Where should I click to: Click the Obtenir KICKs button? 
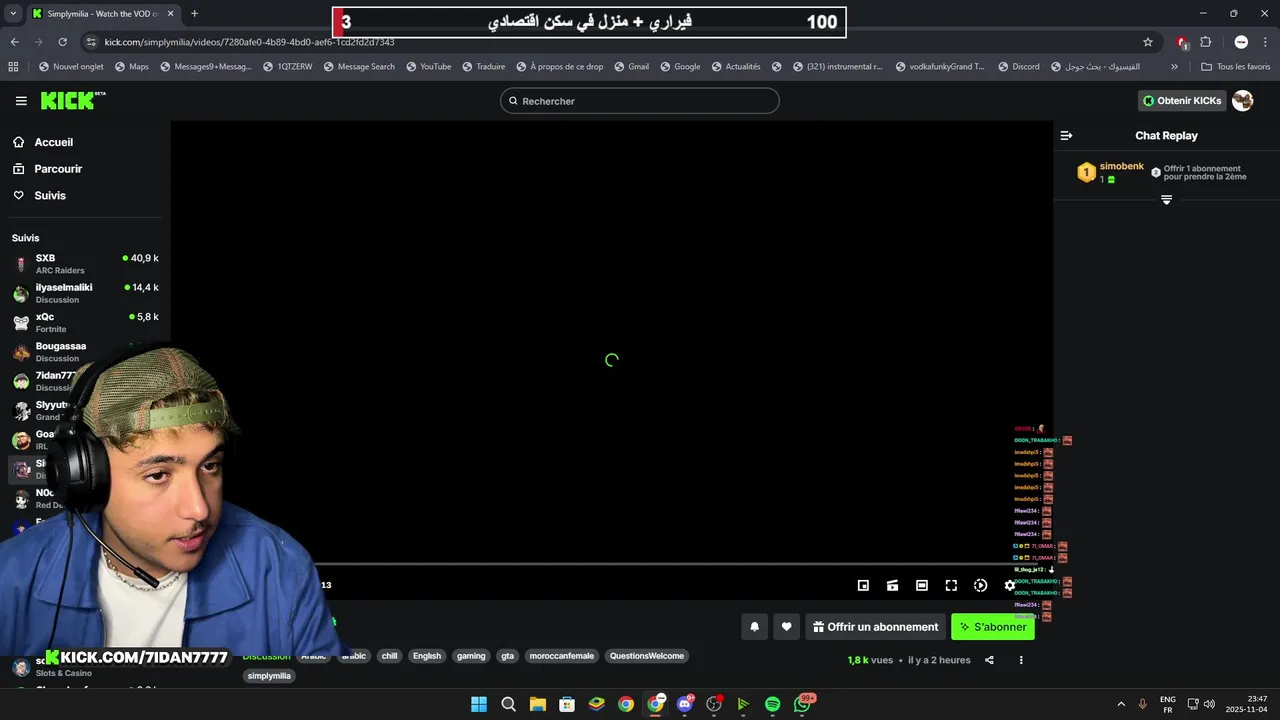(x=1182, y=100)
